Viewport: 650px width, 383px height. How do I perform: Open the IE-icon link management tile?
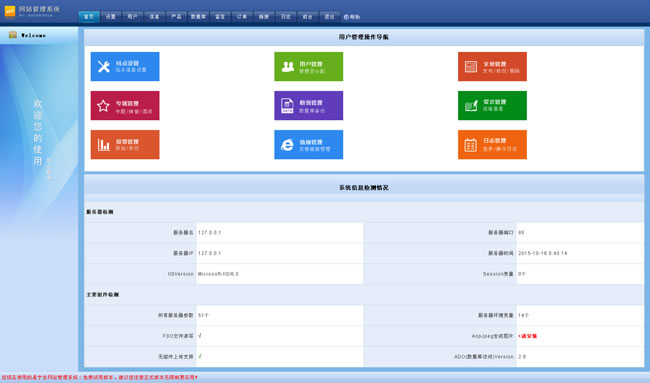(x=308, y=145)
